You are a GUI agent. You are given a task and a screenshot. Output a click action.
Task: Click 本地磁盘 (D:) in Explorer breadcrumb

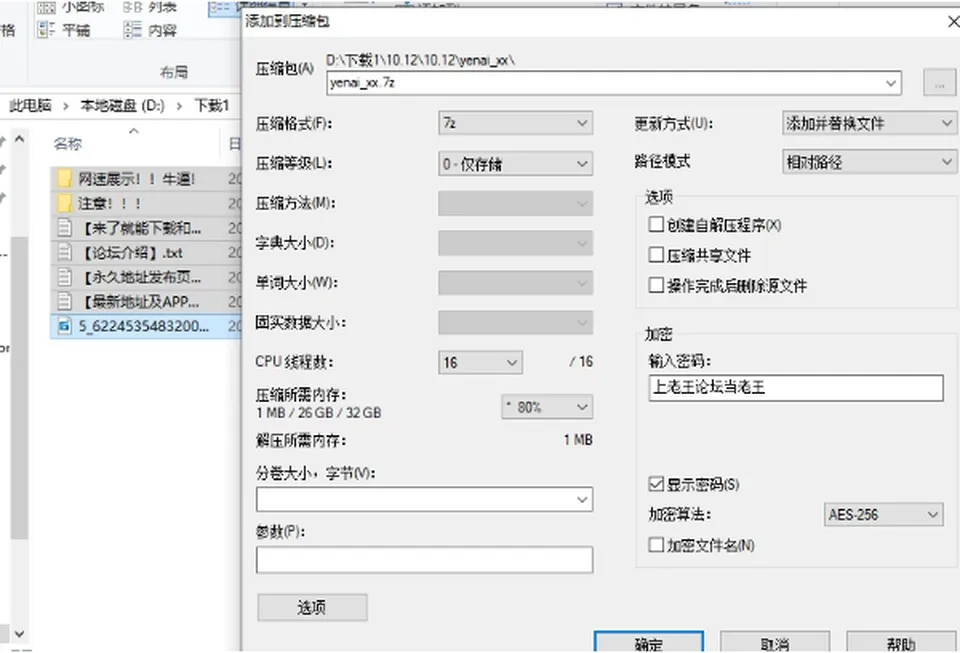coord(122,105)
